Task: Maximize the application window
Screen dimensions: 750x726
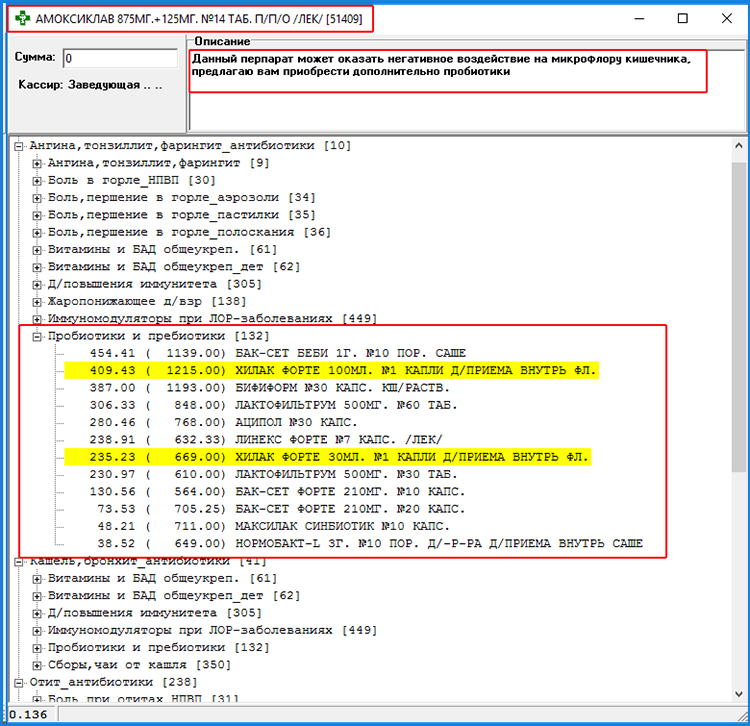Action: pos(683,18)
